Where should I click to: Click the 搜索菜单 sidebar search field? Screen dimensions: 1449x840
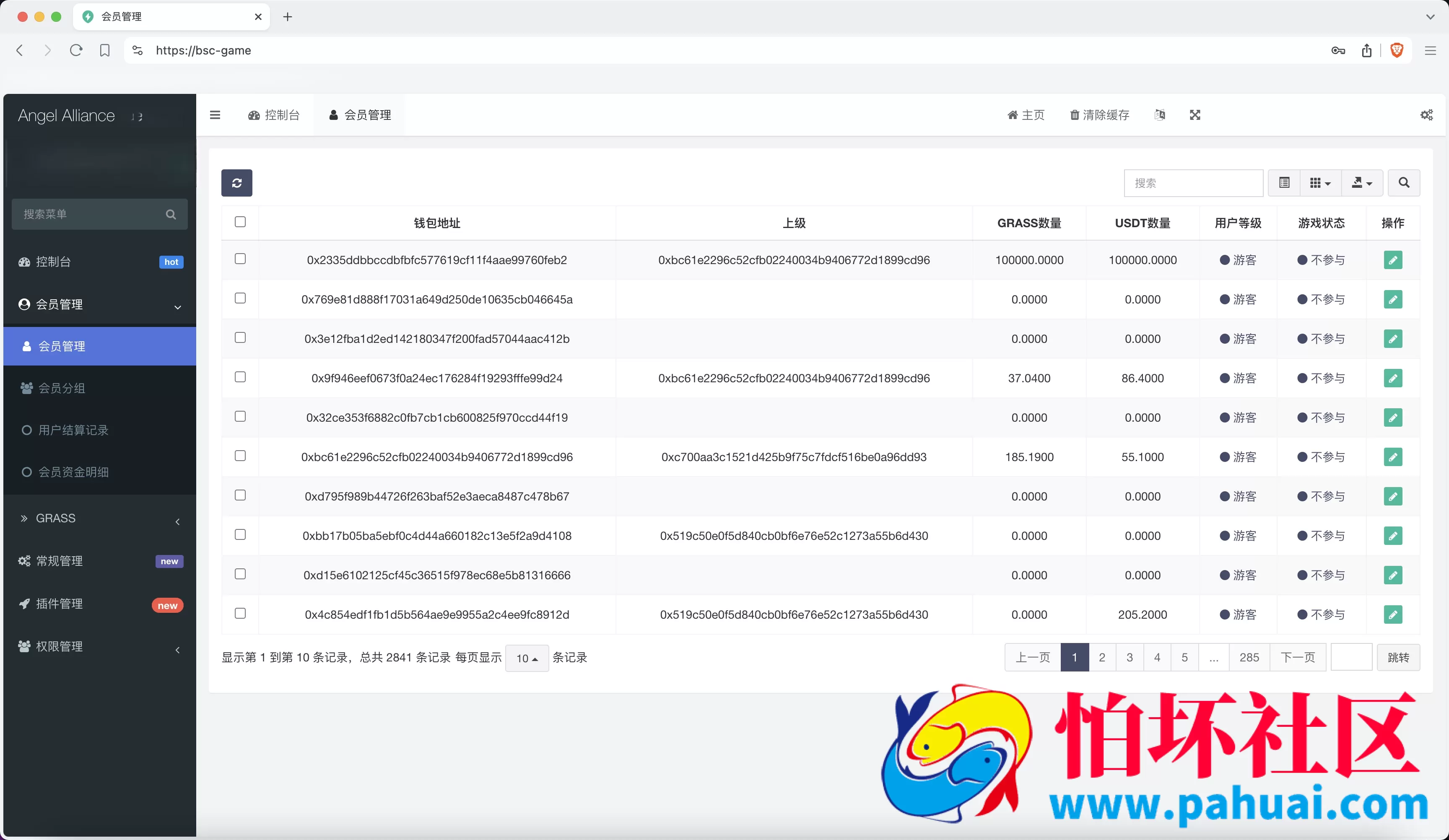[99, 214]
